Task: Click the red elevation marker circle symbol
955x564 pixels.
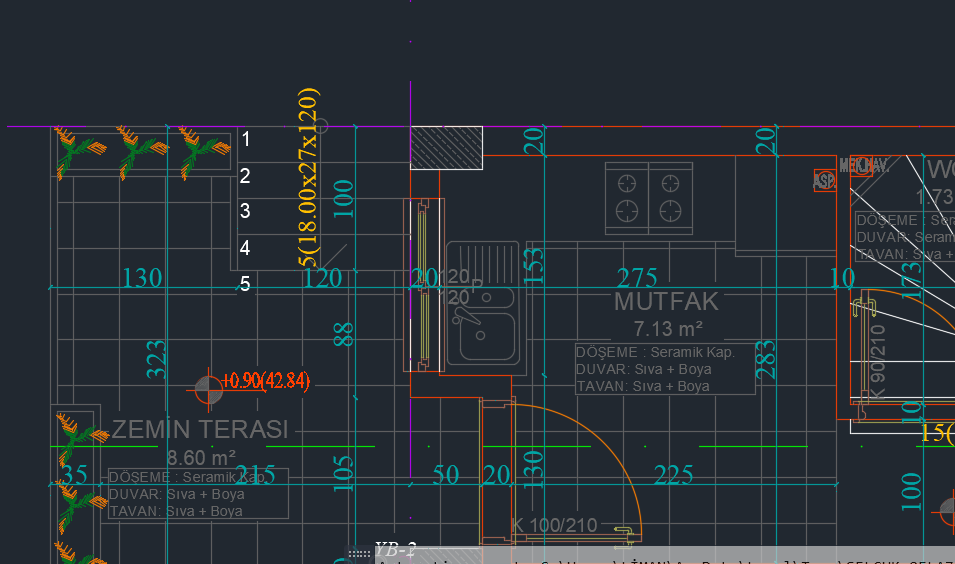Action: pos(208,390)
